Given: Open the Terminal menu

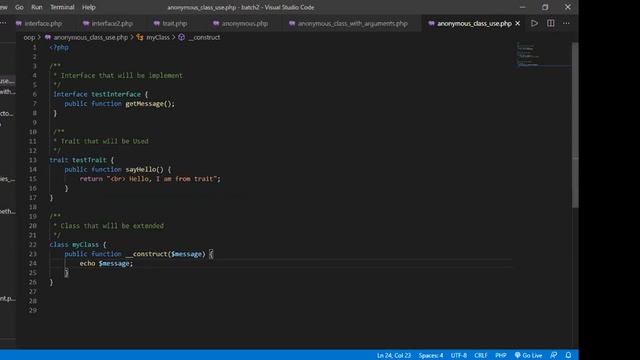Looking at the screenshot, I should 62,7.
